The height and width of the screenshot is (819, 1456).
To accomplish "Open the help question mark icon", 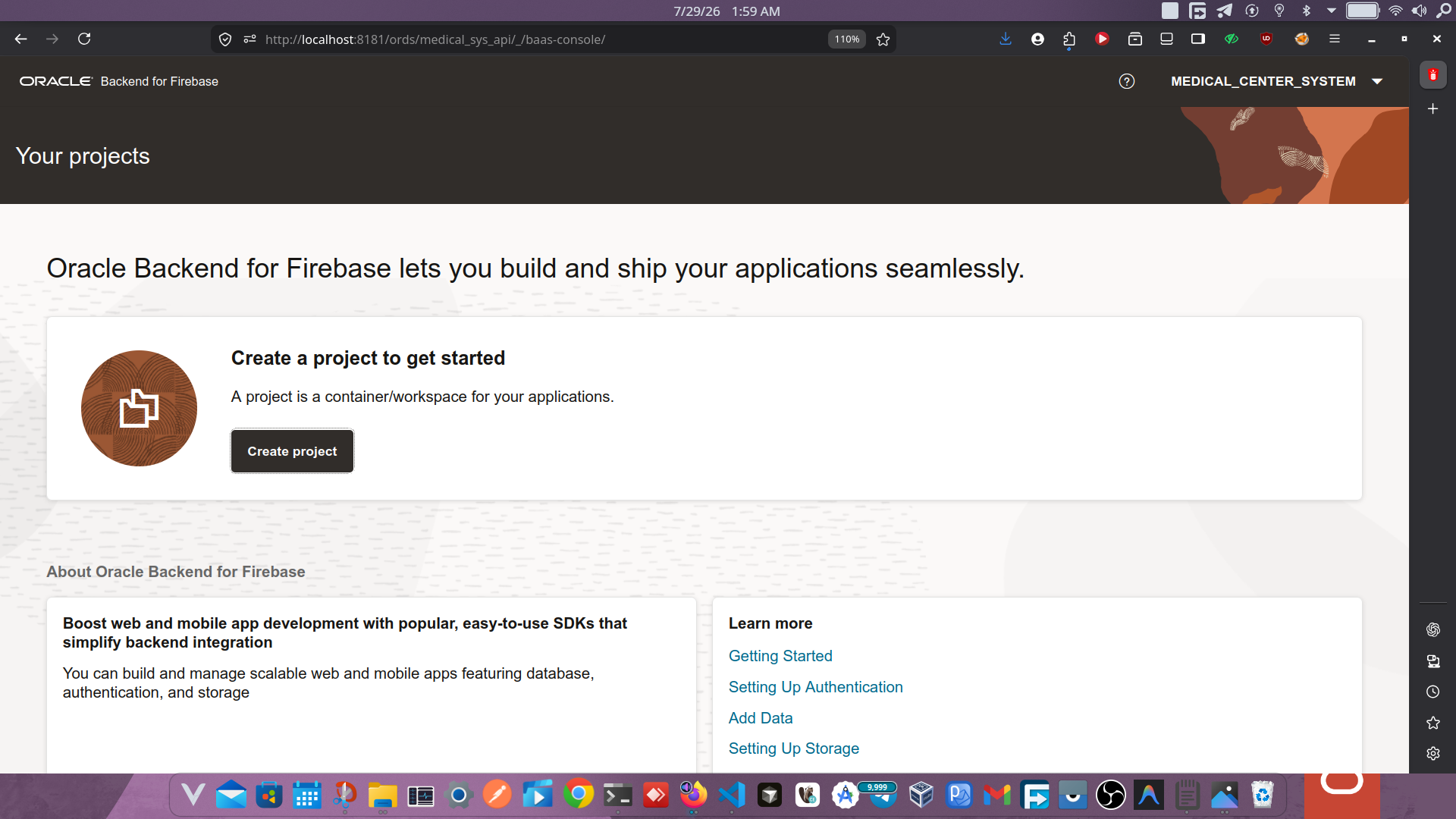I will coord(1127,81).
